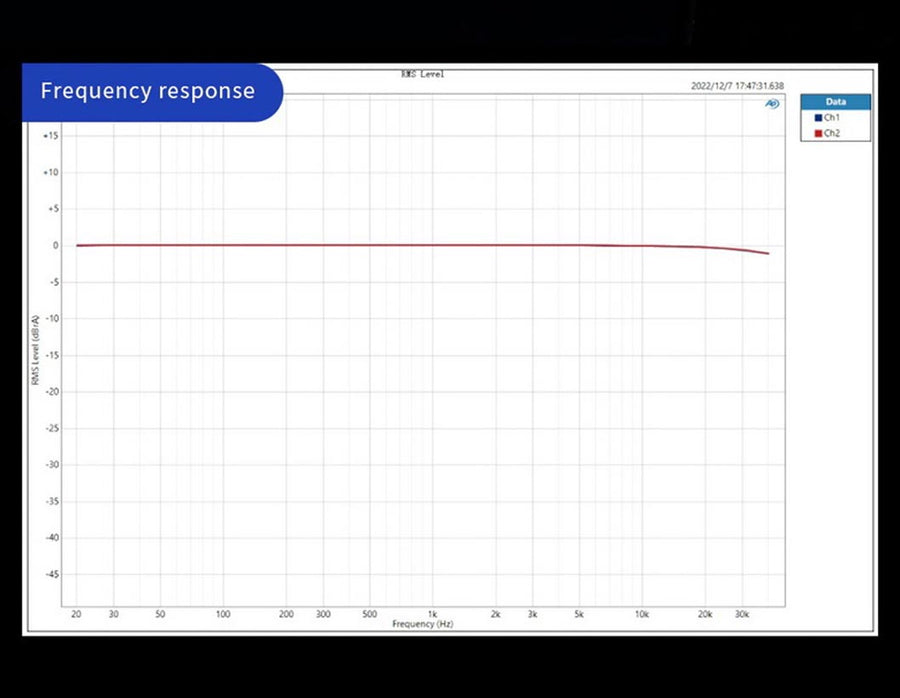Click the 2022/12/7 timestamp text
The height and width of the screenshot is (698, 900).
click(x=737, y=86)
